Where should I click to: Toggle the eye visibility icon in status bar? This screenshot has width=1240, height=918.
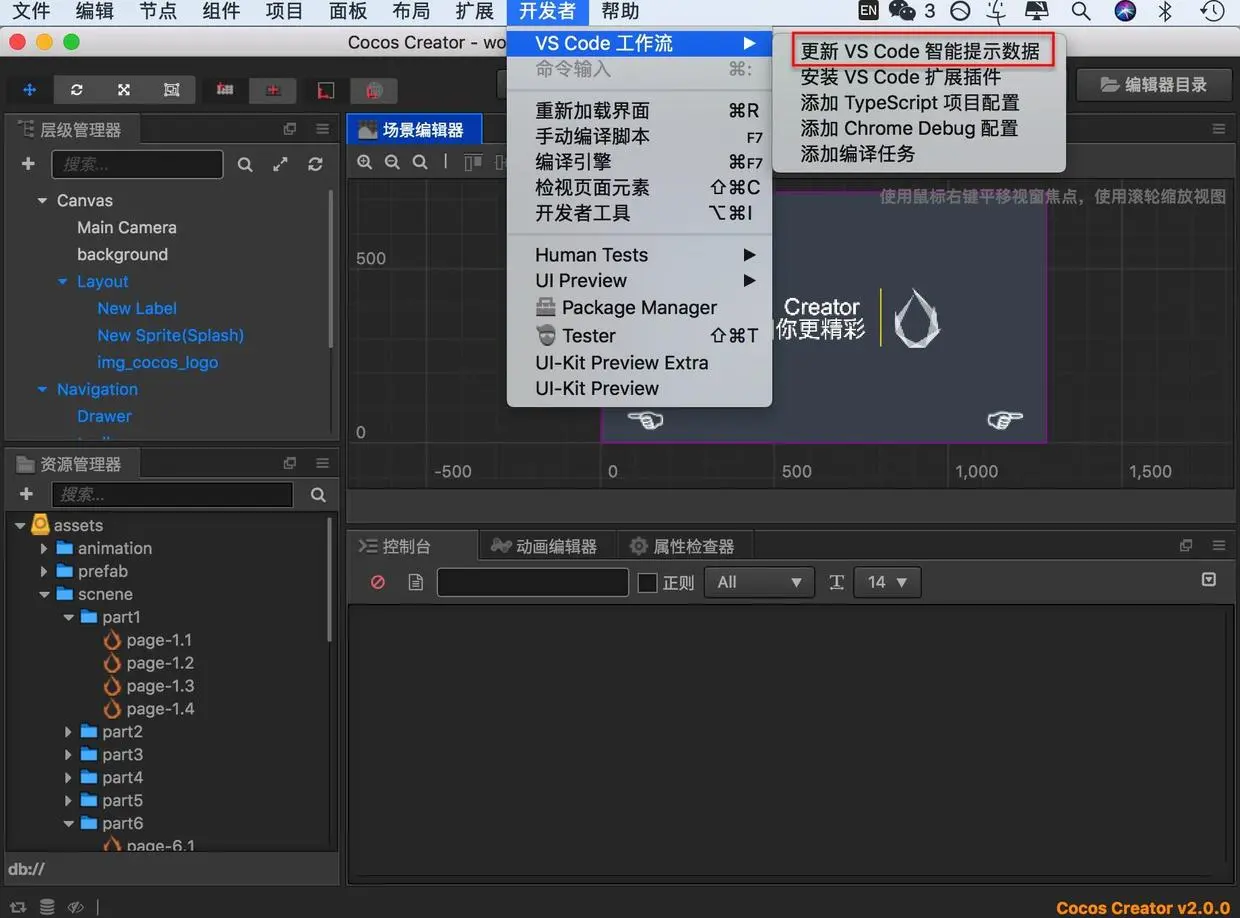click(x=75, y=906)
